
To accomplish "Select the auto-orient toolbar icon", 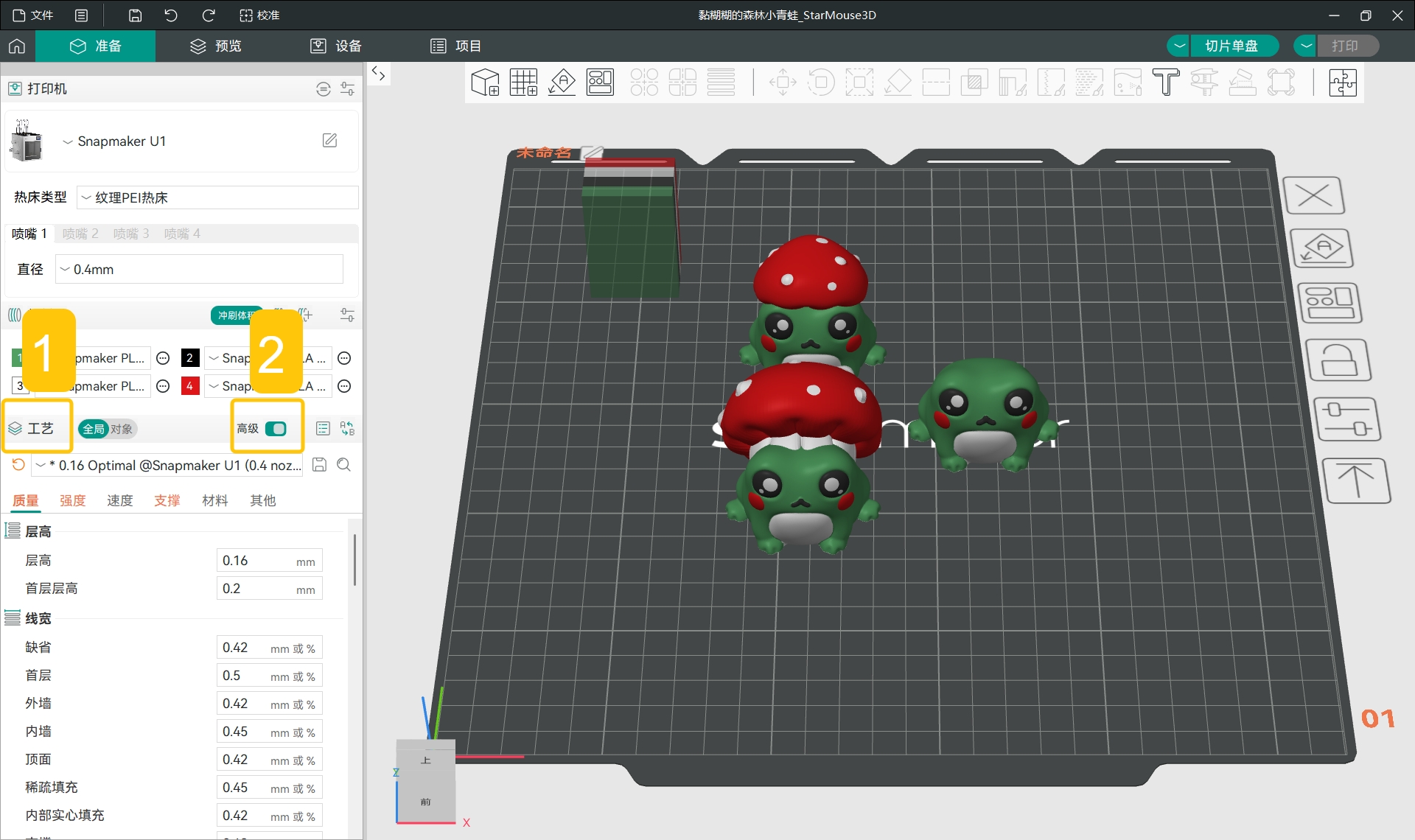I will pyautogui.click(x=562, y=82).
